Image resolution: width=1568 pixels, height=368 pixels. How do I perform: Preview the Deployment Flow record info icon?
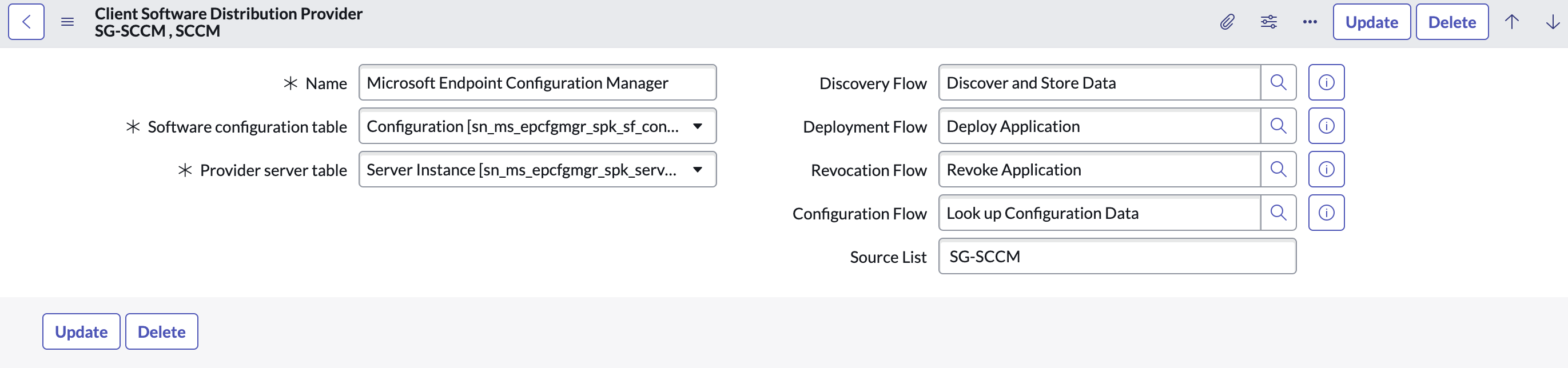tap(1326, 126)
